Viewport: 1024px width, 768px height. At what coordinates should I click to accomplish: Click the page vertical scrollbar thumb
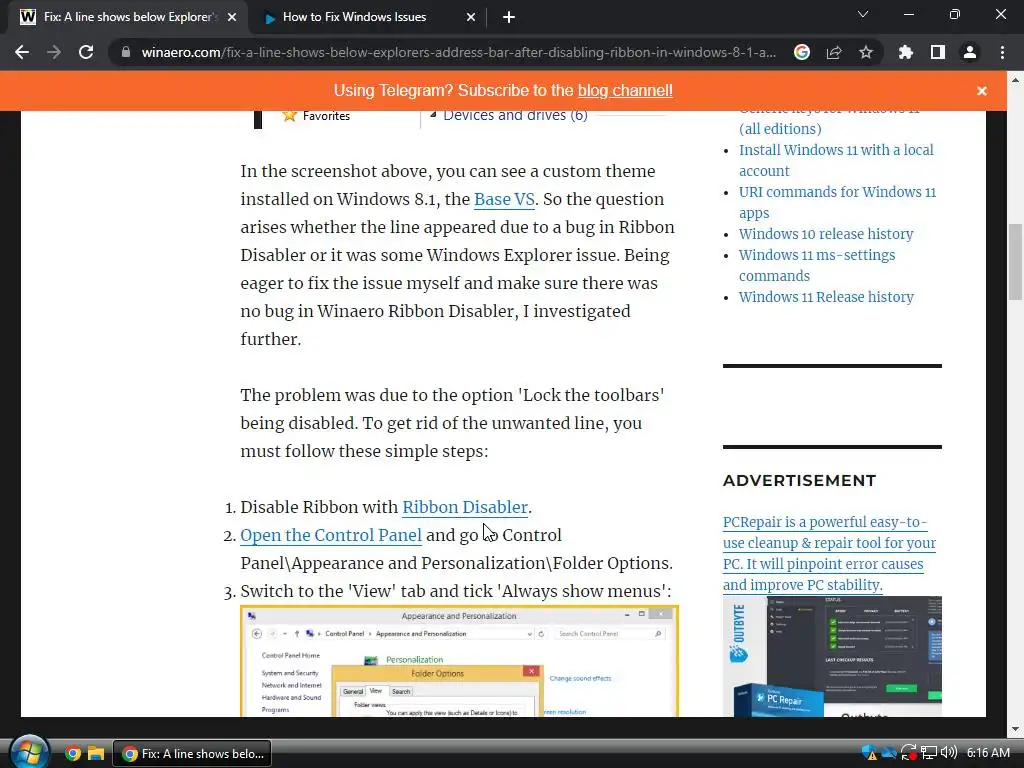[x=1016, y=260]
